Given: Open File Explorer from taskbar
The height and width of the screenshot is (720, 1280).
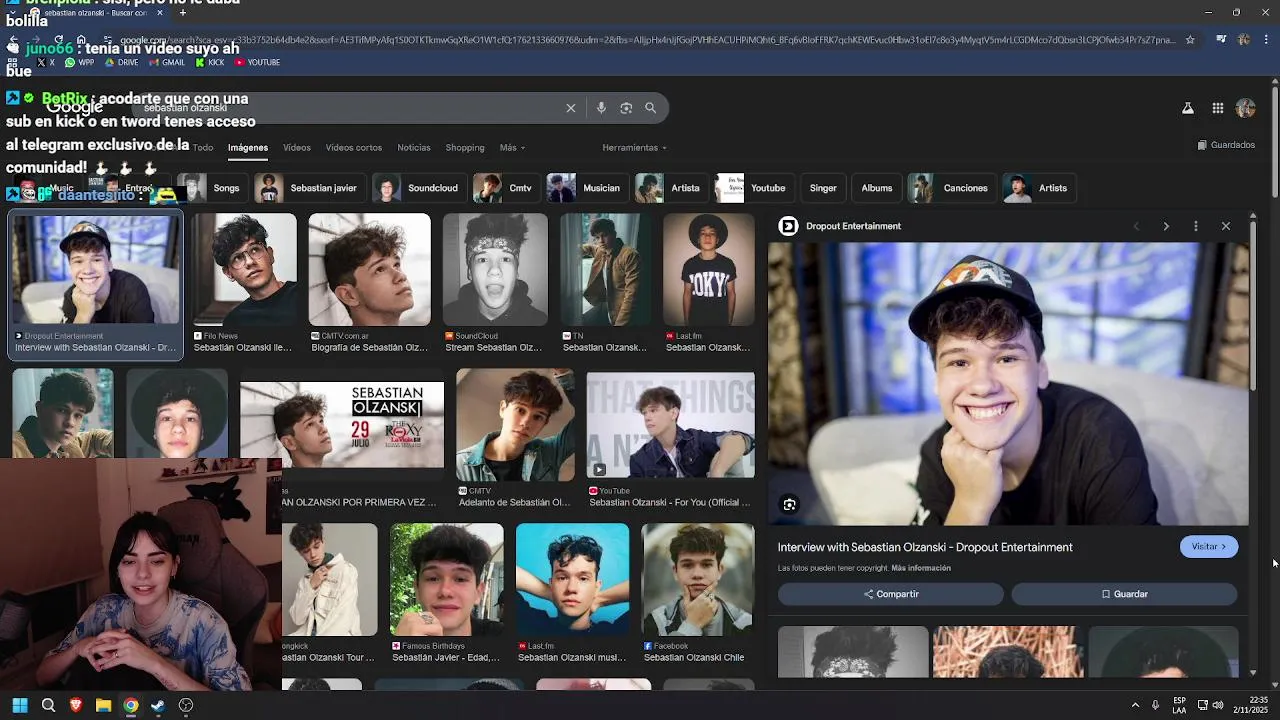Looking at the screenshot, I should pos(103,705).
